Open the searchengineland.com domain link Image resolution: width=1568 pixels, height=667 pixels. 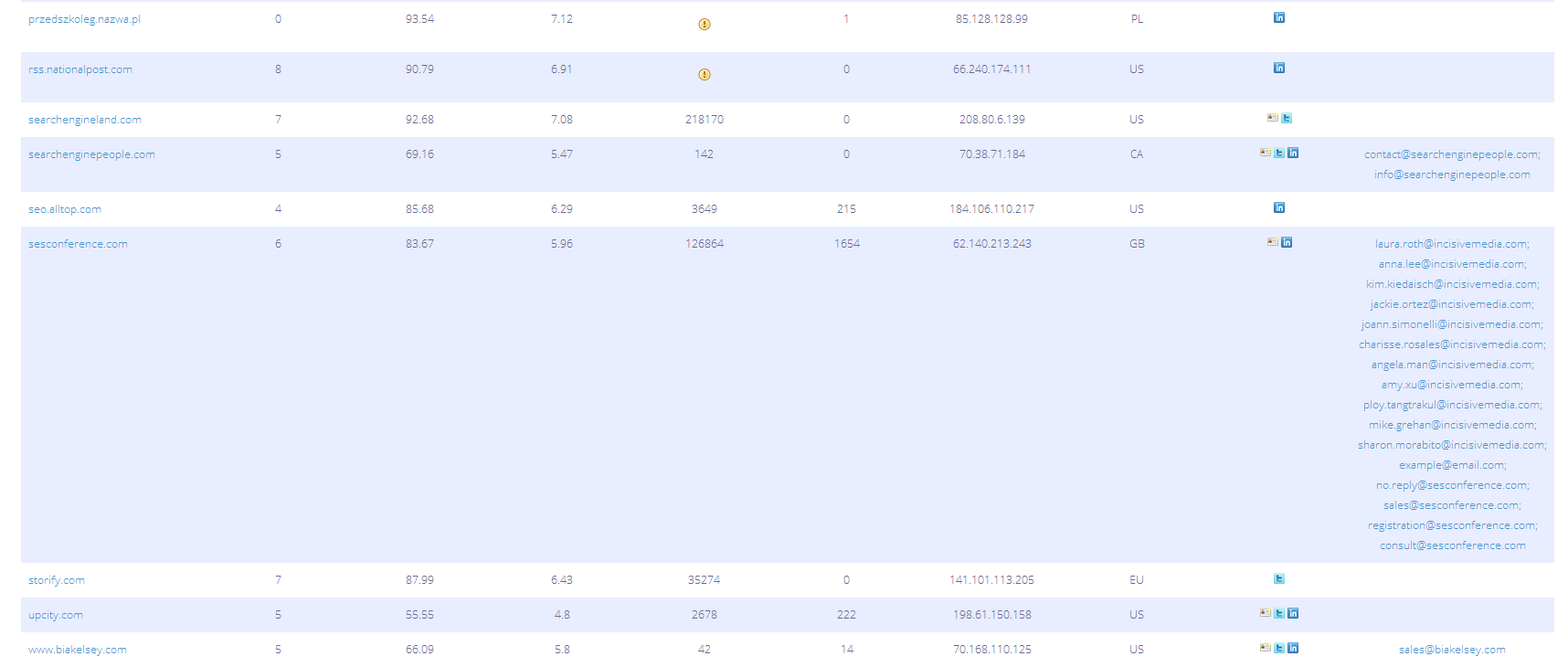click(85, 120)
